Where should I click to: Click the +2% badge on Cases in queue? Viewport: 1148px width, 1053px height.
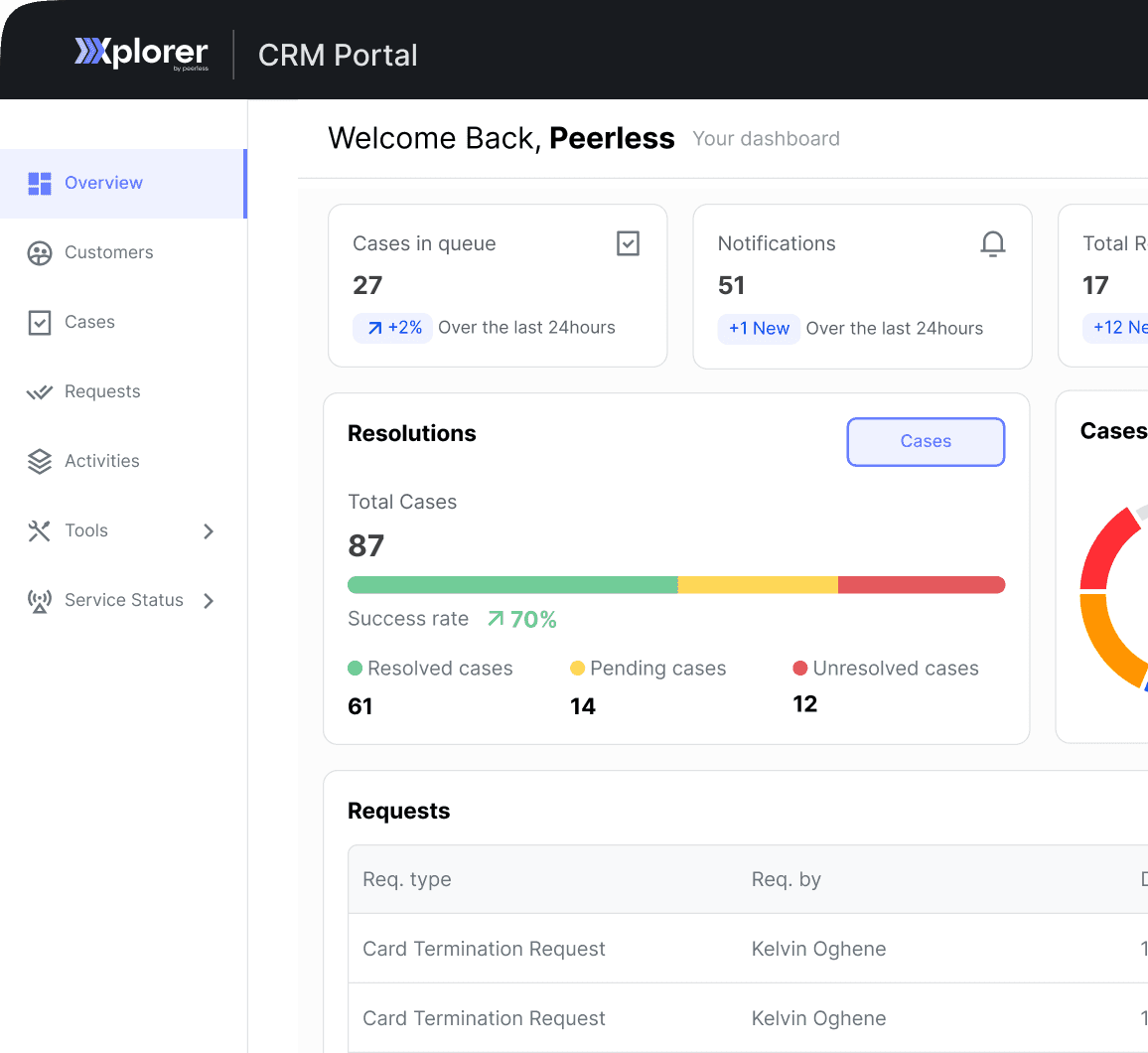[x=392, y=327]
